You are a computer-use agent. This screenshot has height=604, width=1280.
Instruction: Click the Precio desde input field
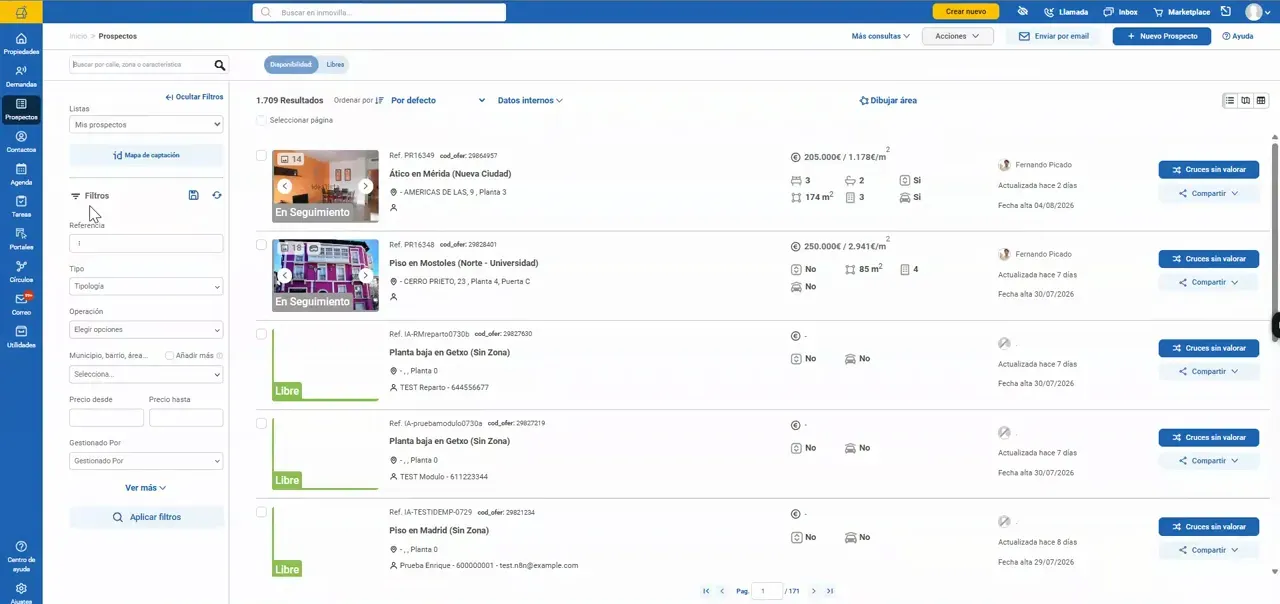tap(106, 418)
